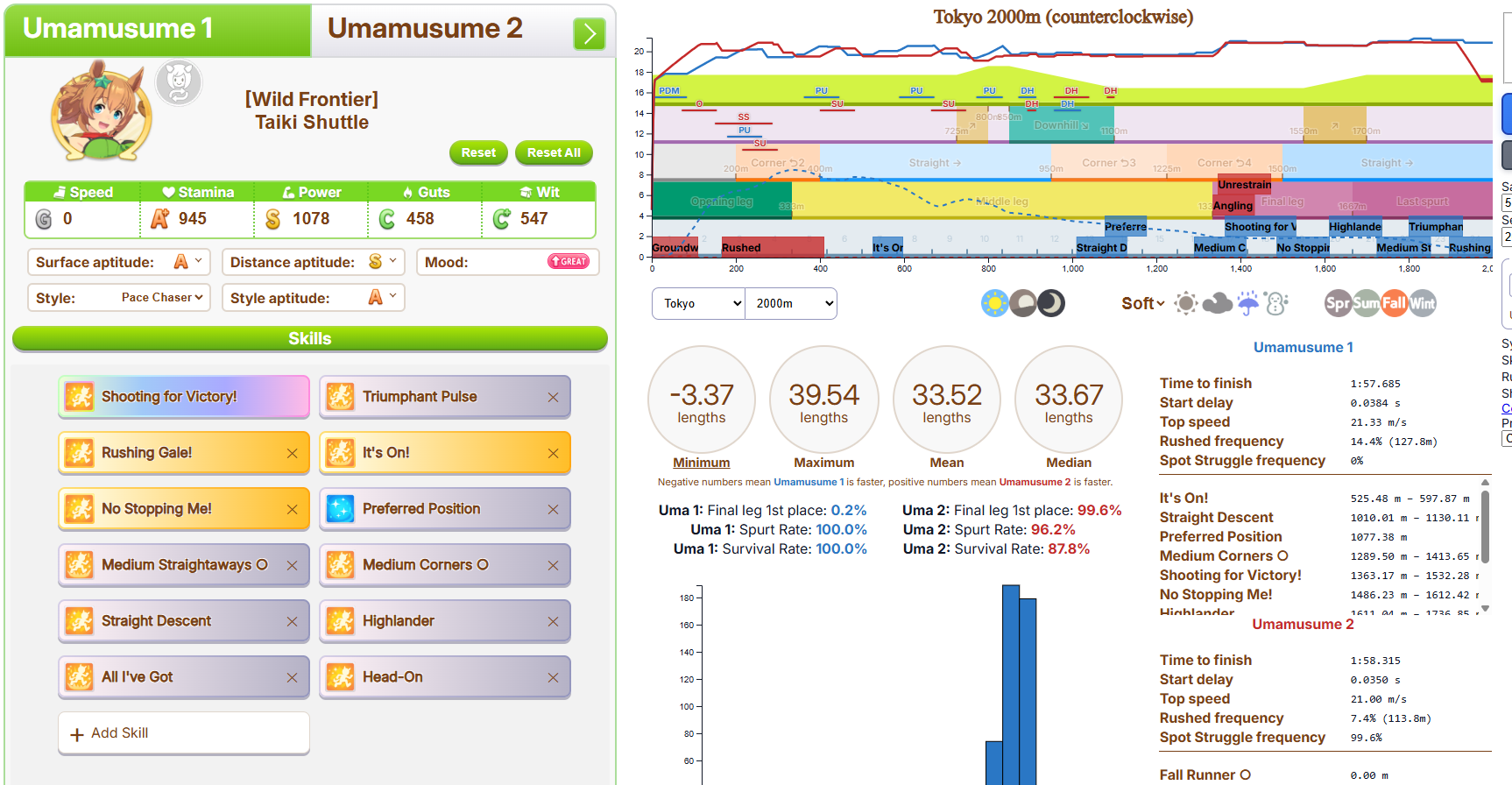Click the Median lengths circle 33.67
The image size is (1512, 785).
point(1069,400)
